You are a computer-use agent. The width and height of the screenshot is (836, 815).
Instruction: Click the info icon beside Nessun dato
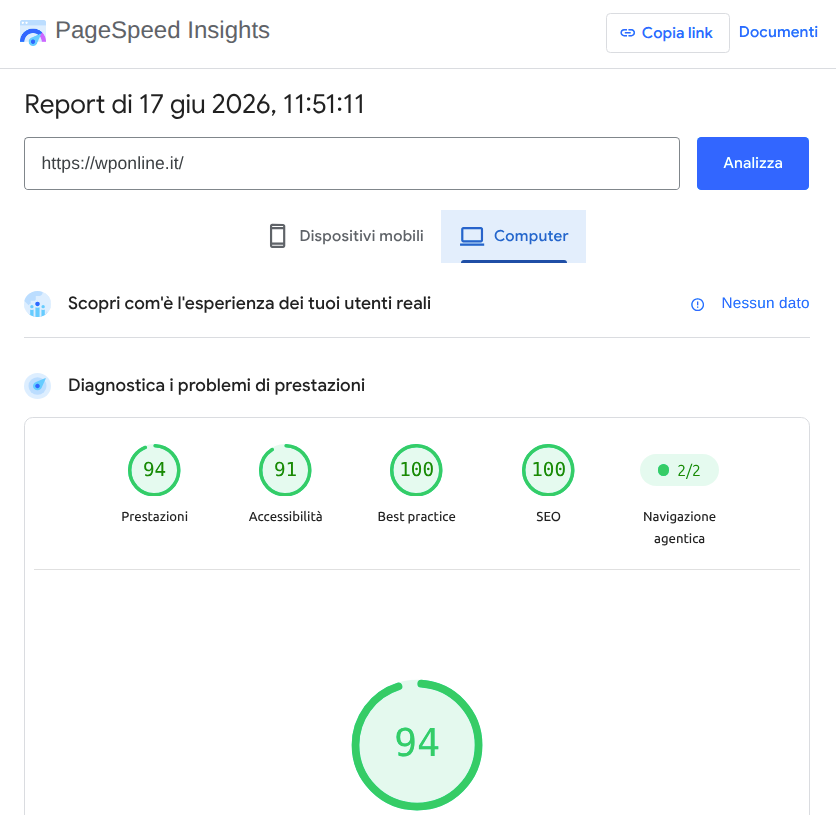697,304
